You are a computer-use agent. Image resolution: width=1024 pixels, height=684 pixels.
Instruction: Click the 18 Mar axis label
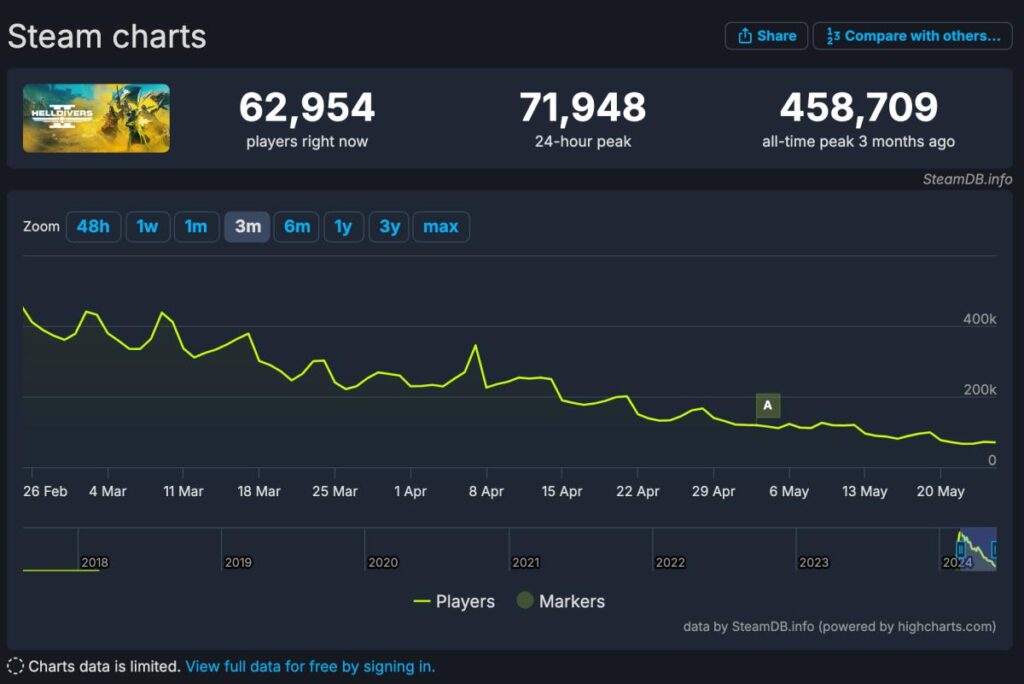pos(259,491)
